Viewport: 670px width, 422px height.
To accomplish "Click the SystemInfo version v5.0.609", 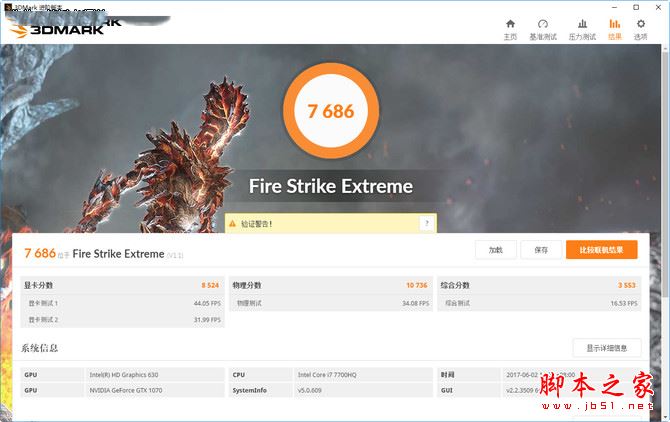I will point(310,390).
